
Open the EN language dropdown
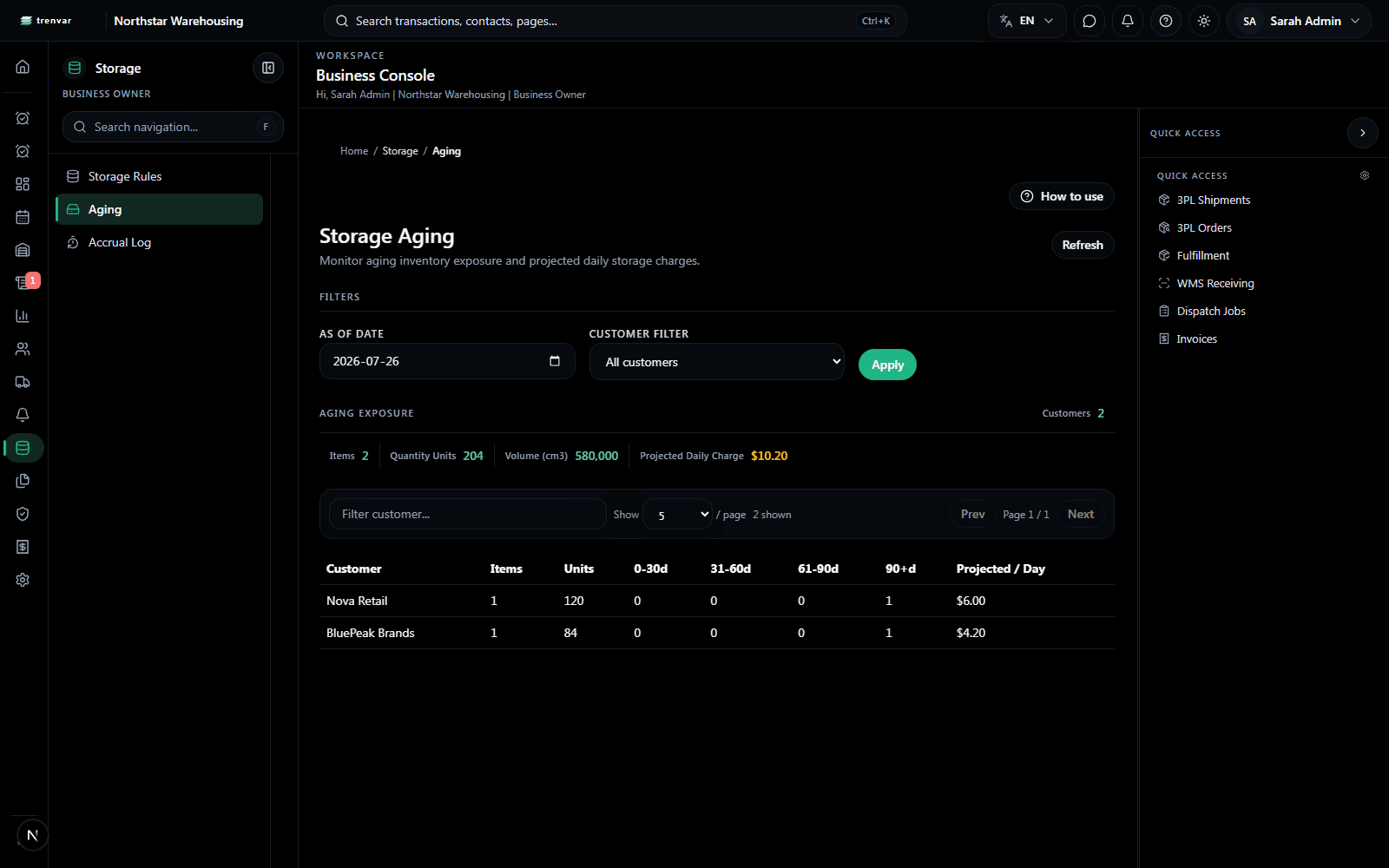[x=1027, y=21]
